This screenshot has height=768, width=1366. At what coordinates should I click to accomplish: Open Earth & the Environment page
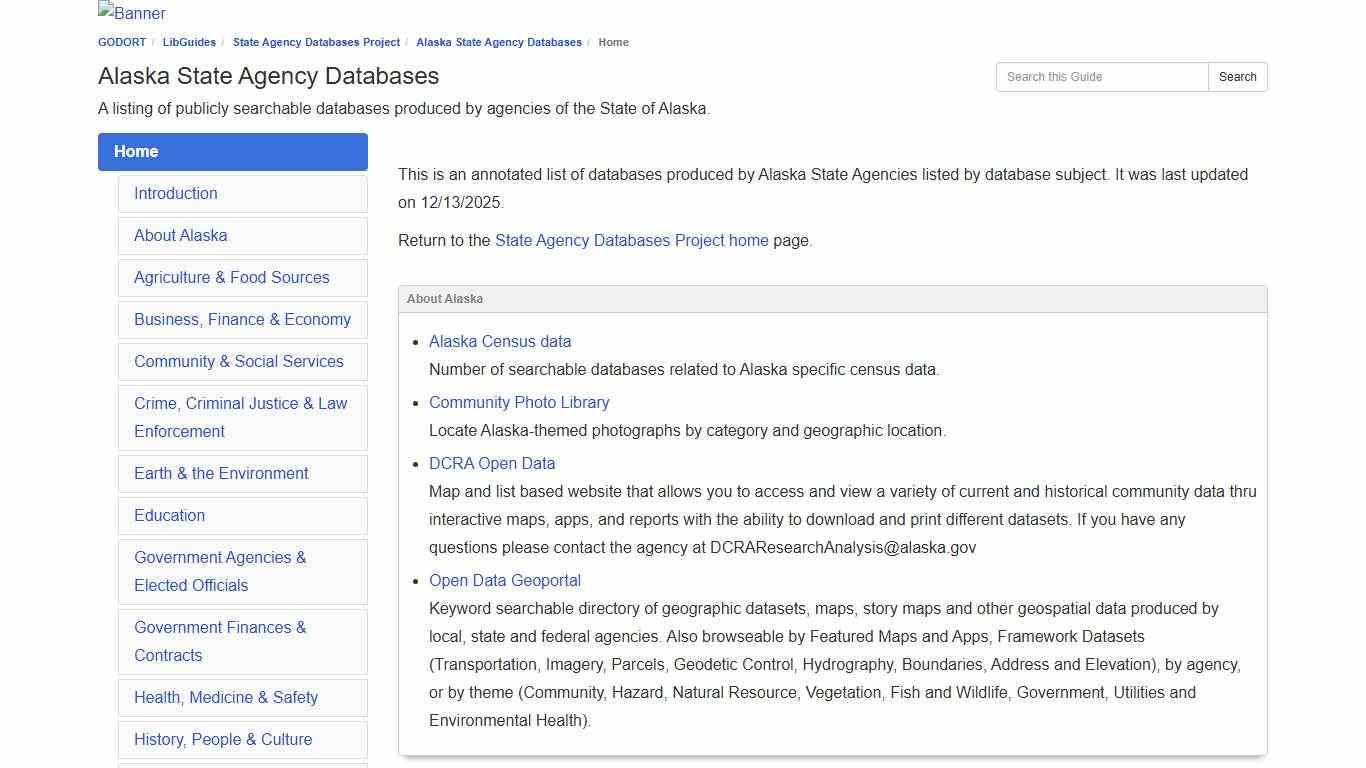pyautogui.click(x=221, y=473)
